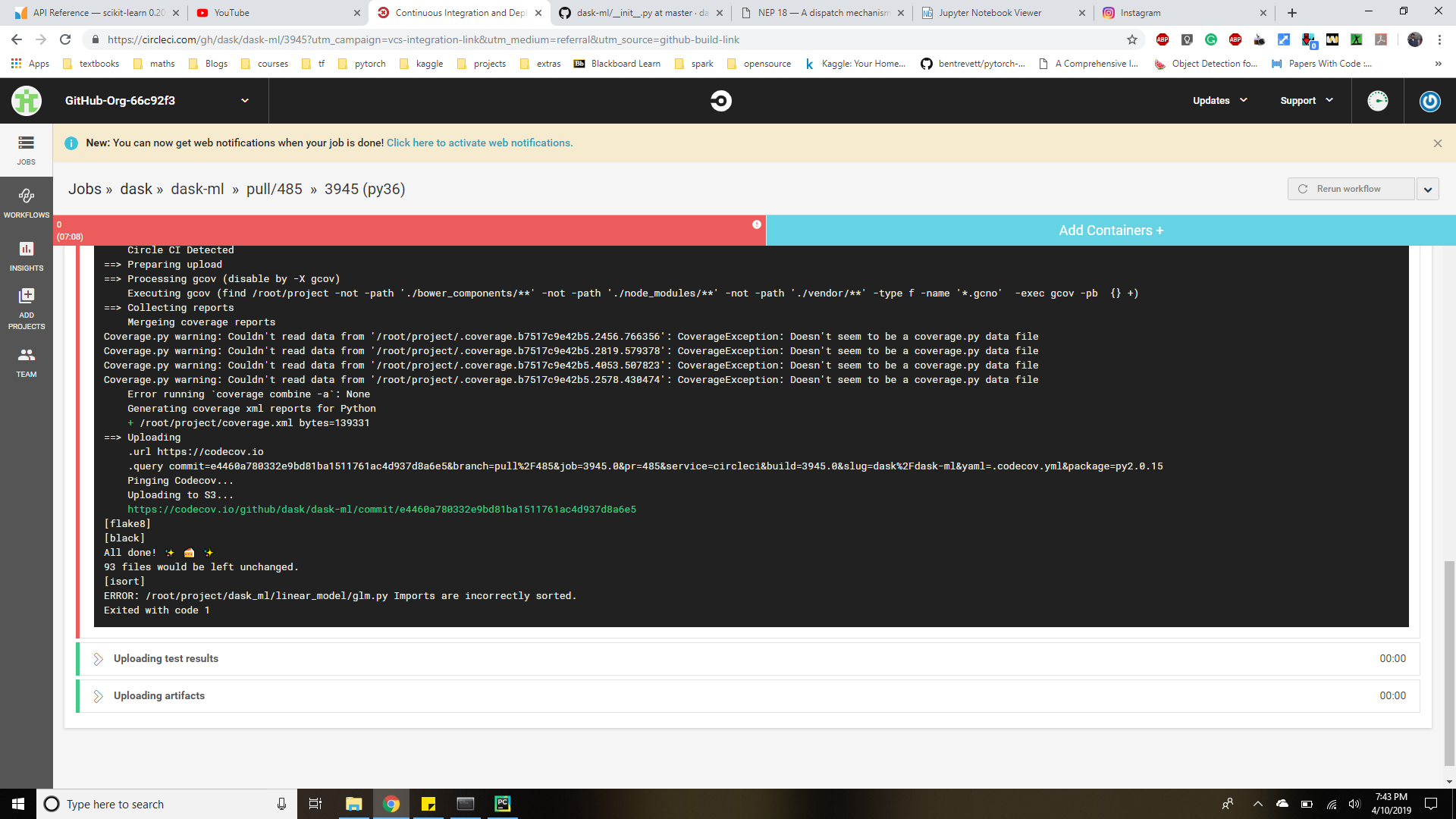Screen dimensions: 1456x819
Task: Open the Jobs sidebar icon
Action: point(26,149)
